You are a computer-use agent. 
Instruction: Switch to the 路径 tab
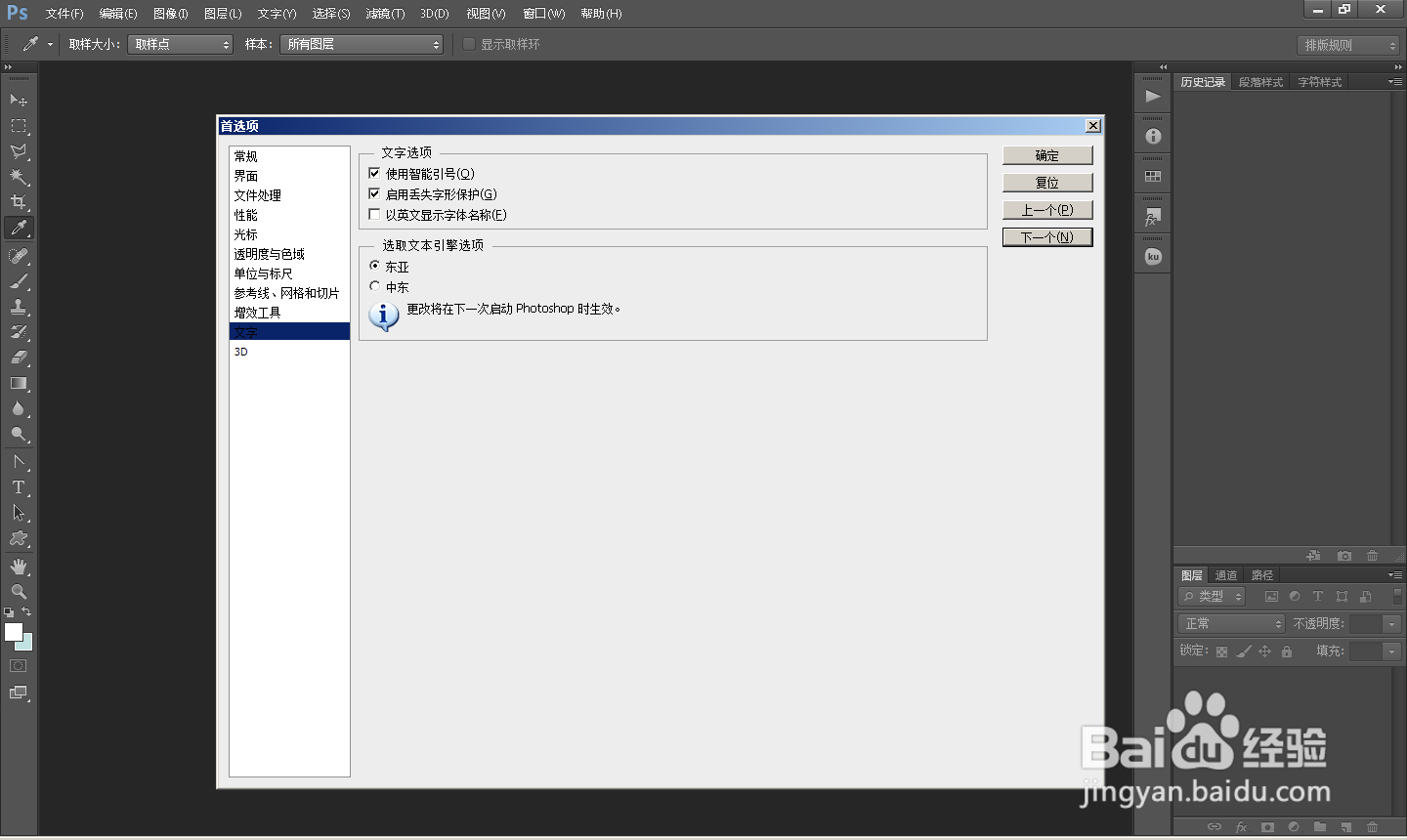(1262, 575)
